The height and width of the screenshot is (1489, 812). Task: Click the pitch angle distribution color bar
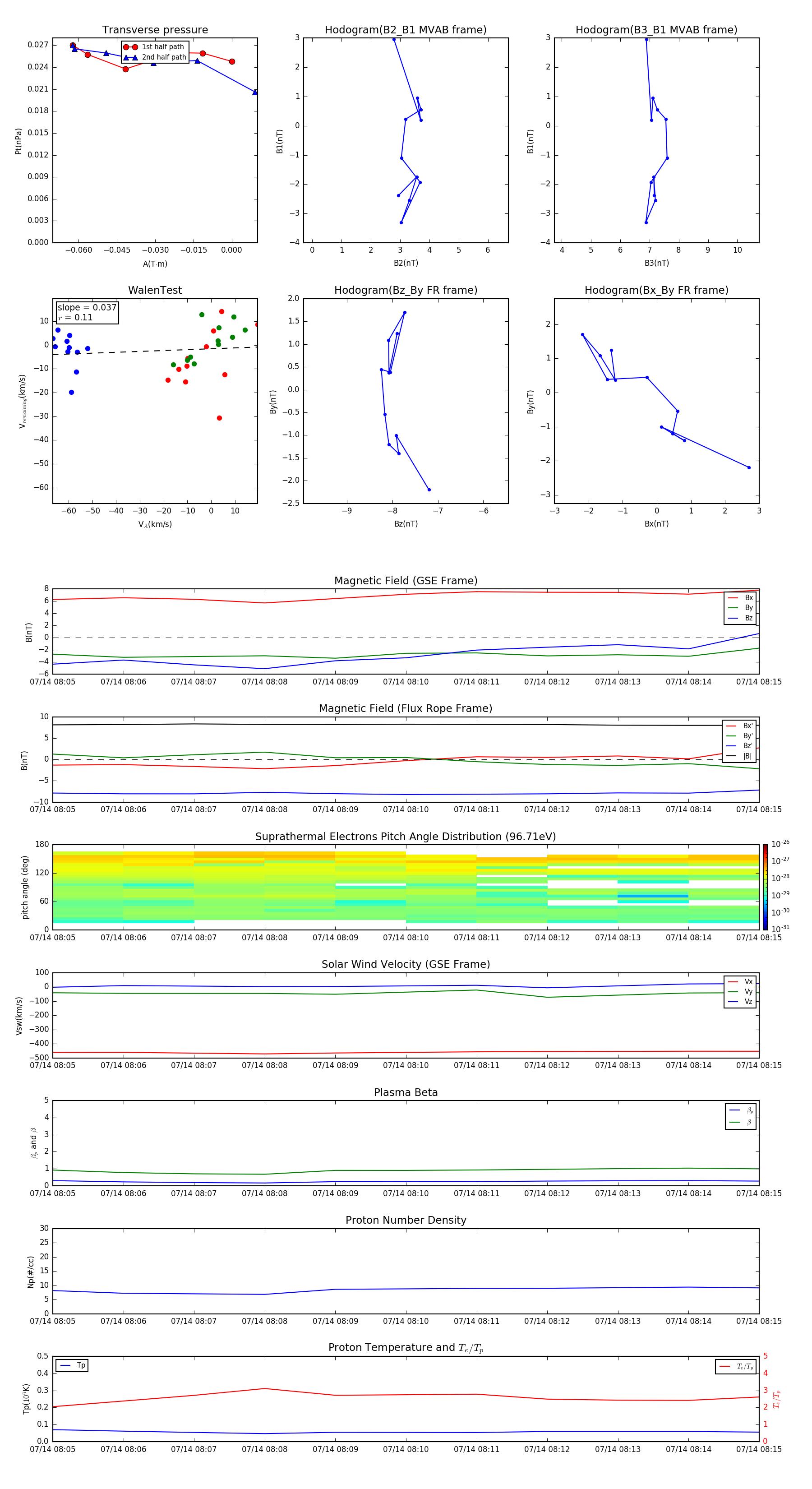(765, 887)
